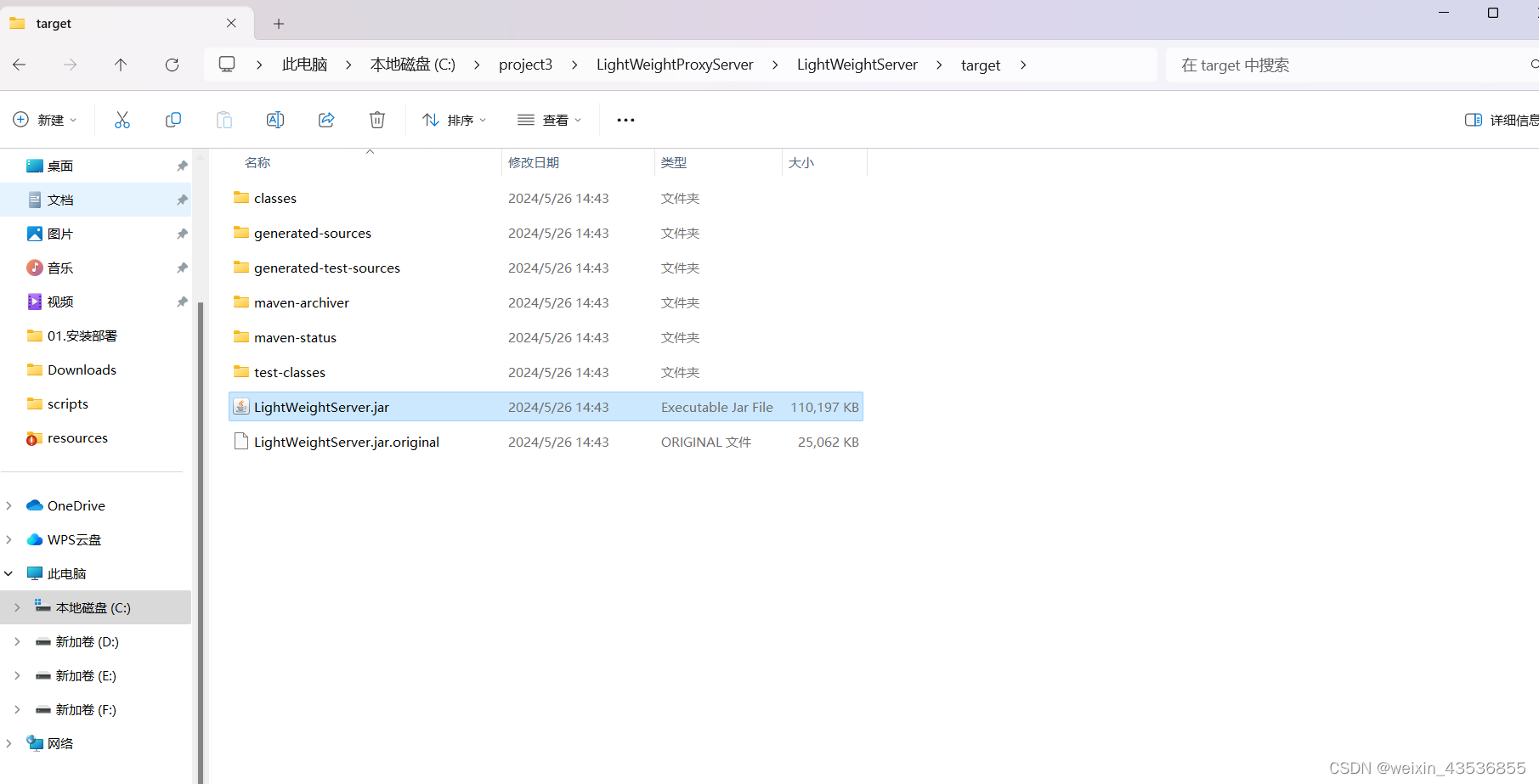Click the LightWeightServer.jar Java file icon

point(241,407)
